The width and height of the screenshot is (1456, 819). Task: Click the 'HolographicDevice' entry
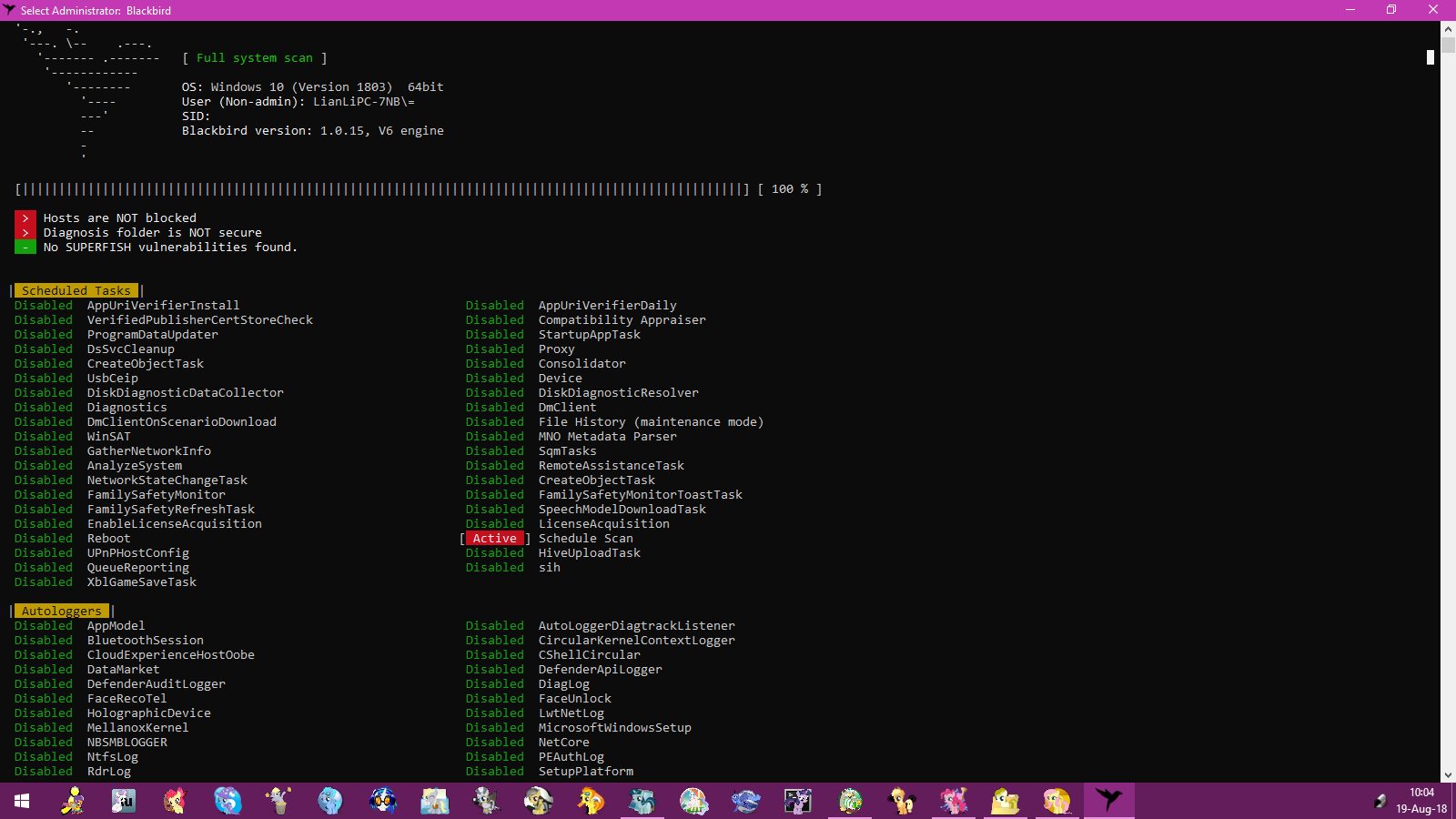pyautogui.click(x=149, y=713)
